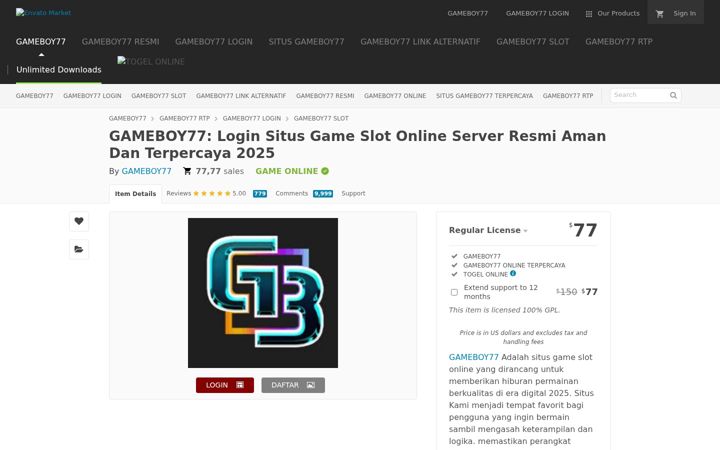Click the Envato Market logo
Screen dimensions: 720x450
[x=43, y=13]
